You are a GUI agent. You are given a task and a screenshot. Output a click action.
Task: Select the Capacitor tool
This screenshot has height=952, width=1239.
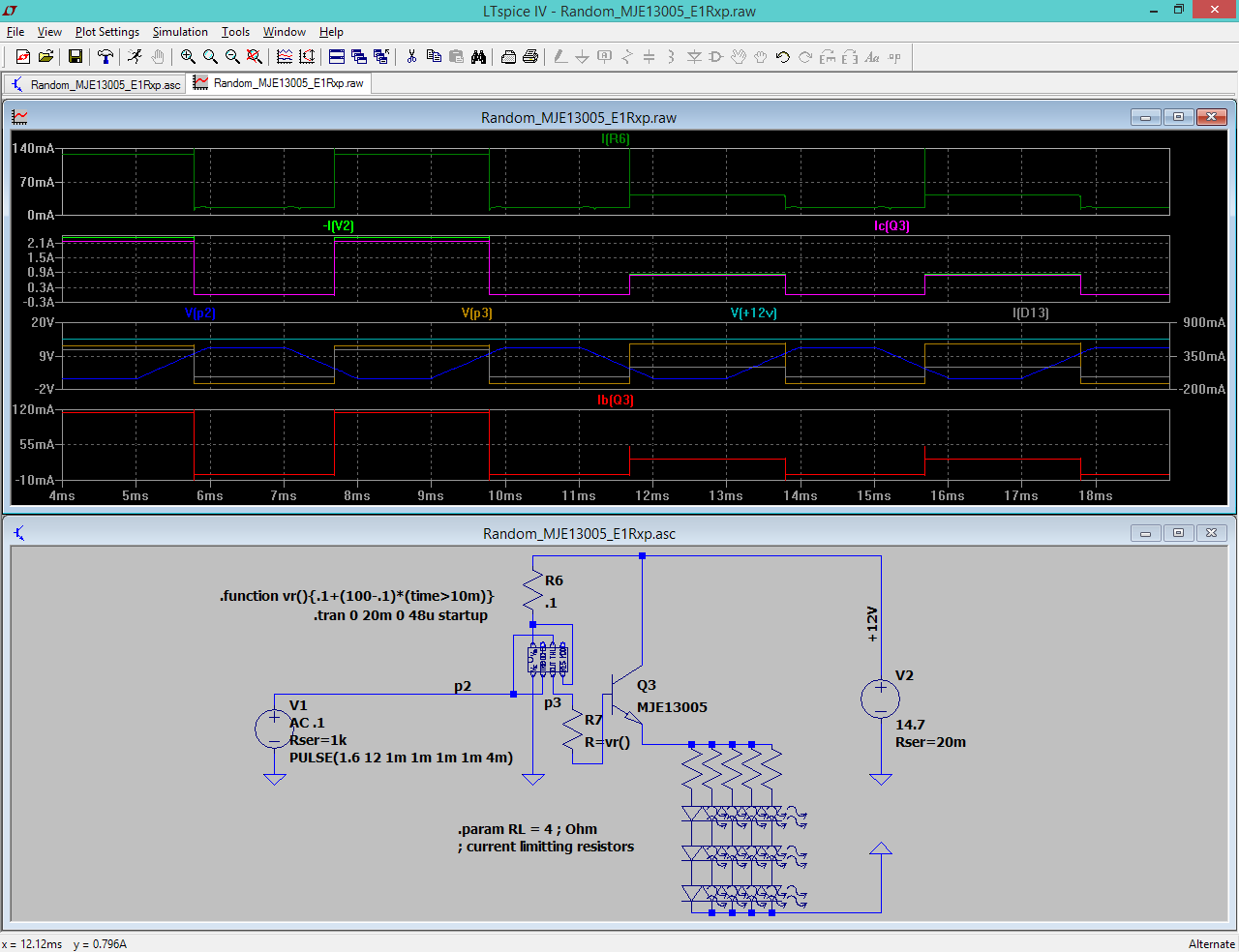click(650, 57)
